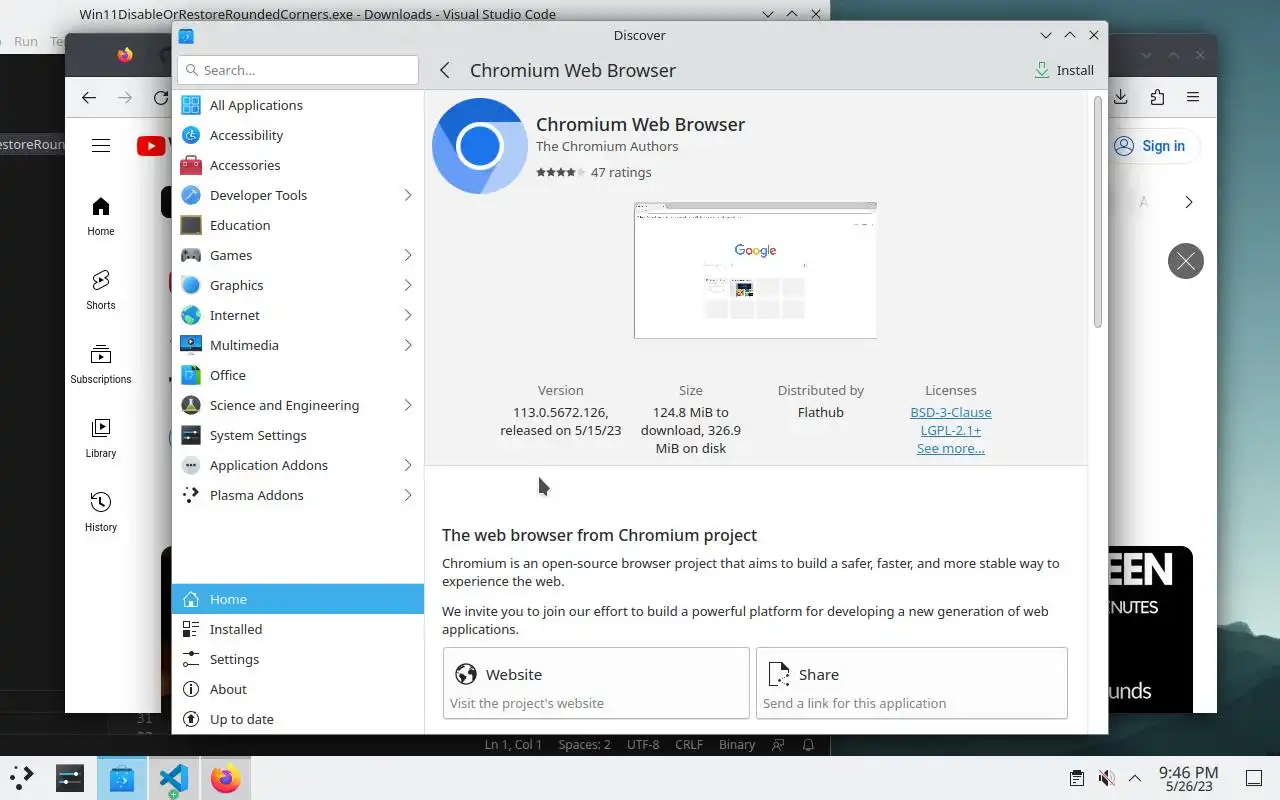
Task: Open the Up to date page
Action: point(298,719)
